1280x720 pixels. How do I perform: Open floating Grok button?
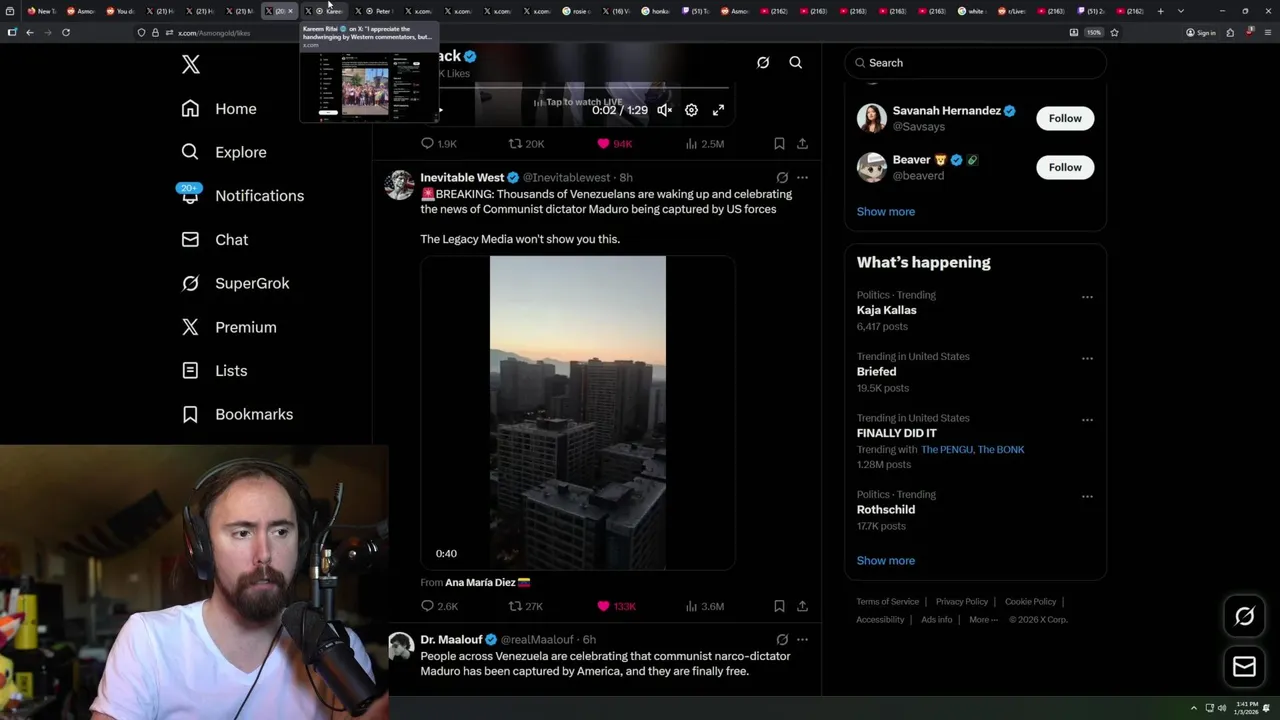[1244, 617]
